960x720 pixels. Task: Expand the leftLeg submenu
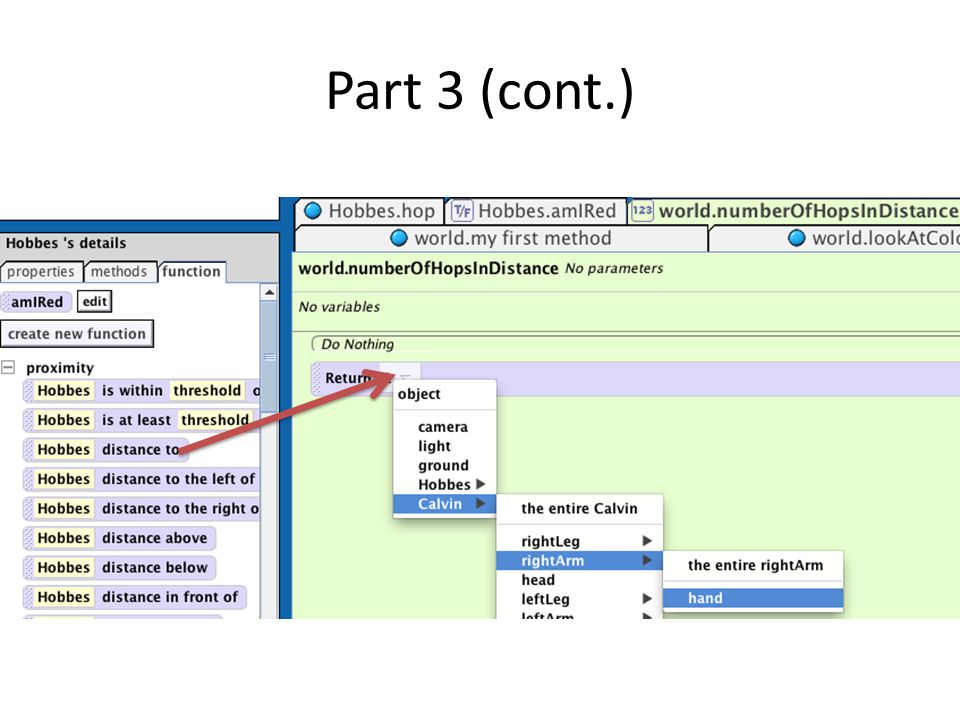point(579,599)
